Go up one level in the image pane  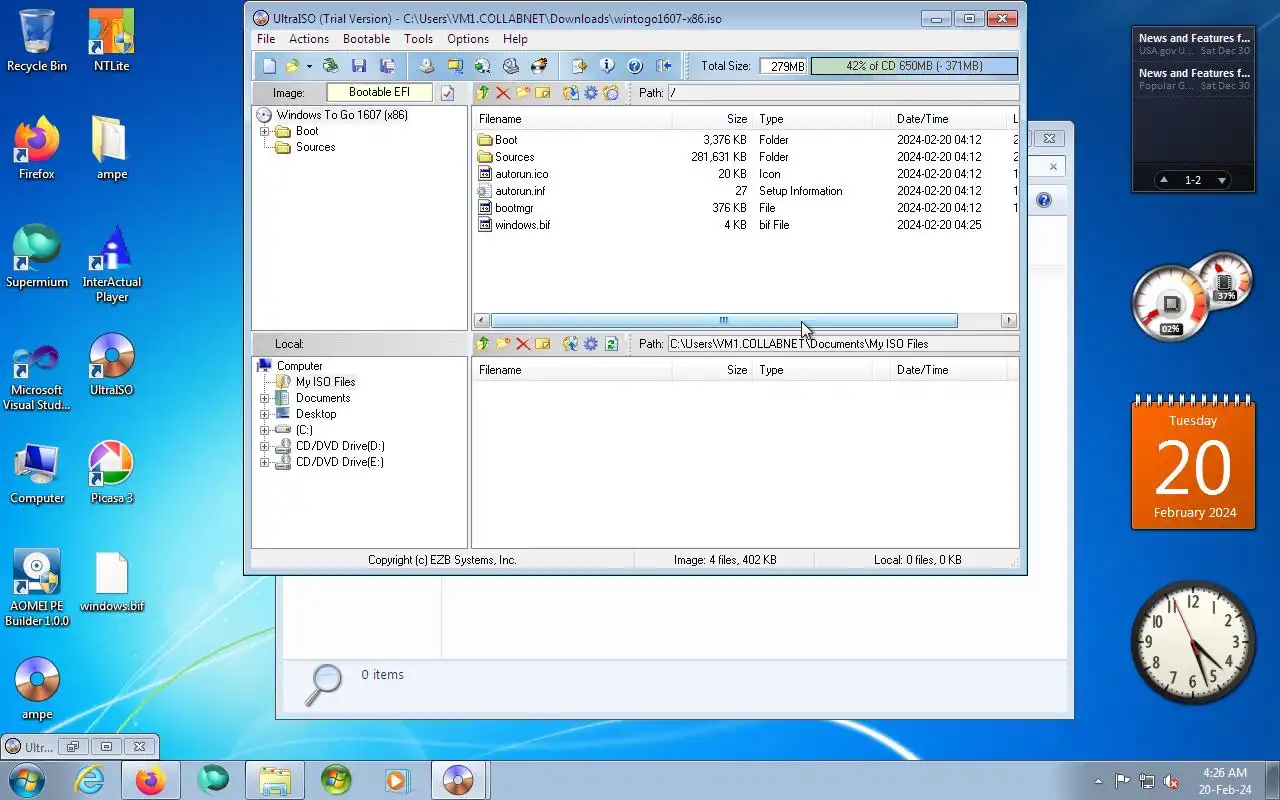483,93
